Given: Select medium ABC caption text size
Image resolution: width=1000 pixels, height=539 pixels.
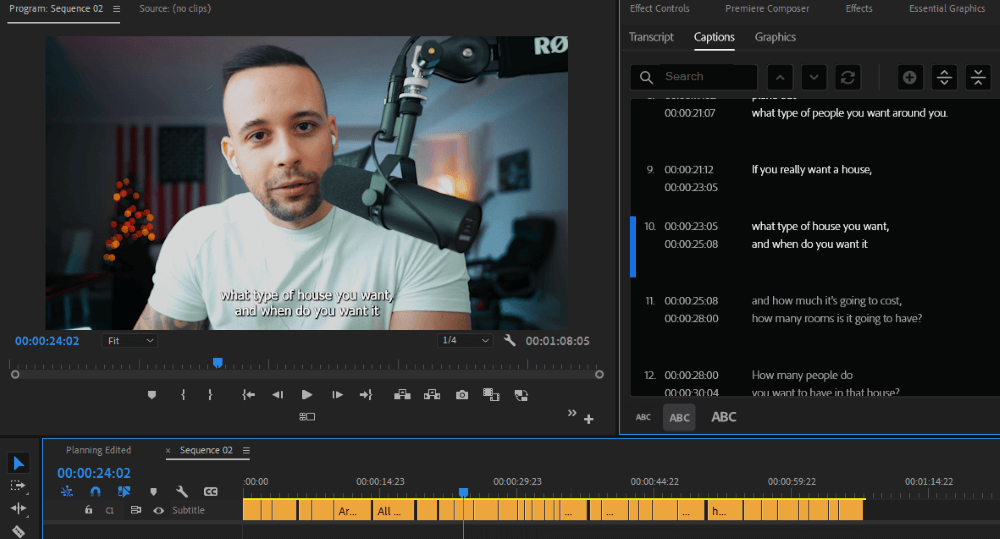Looking at the screenshot, I should (679, 418).
